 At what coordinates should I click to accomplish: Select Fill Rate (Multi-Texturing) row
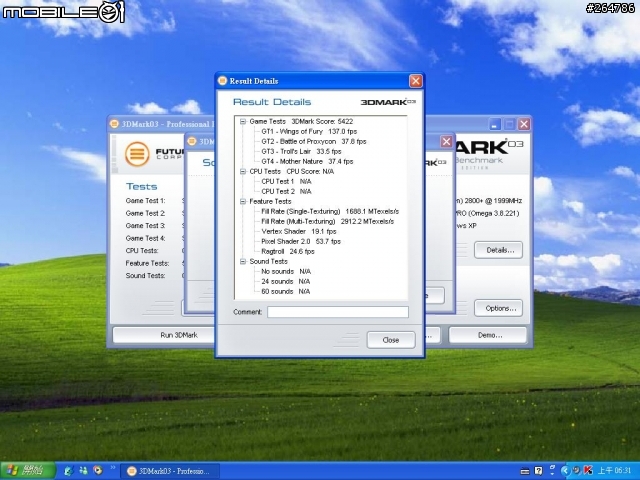[327, 221]
